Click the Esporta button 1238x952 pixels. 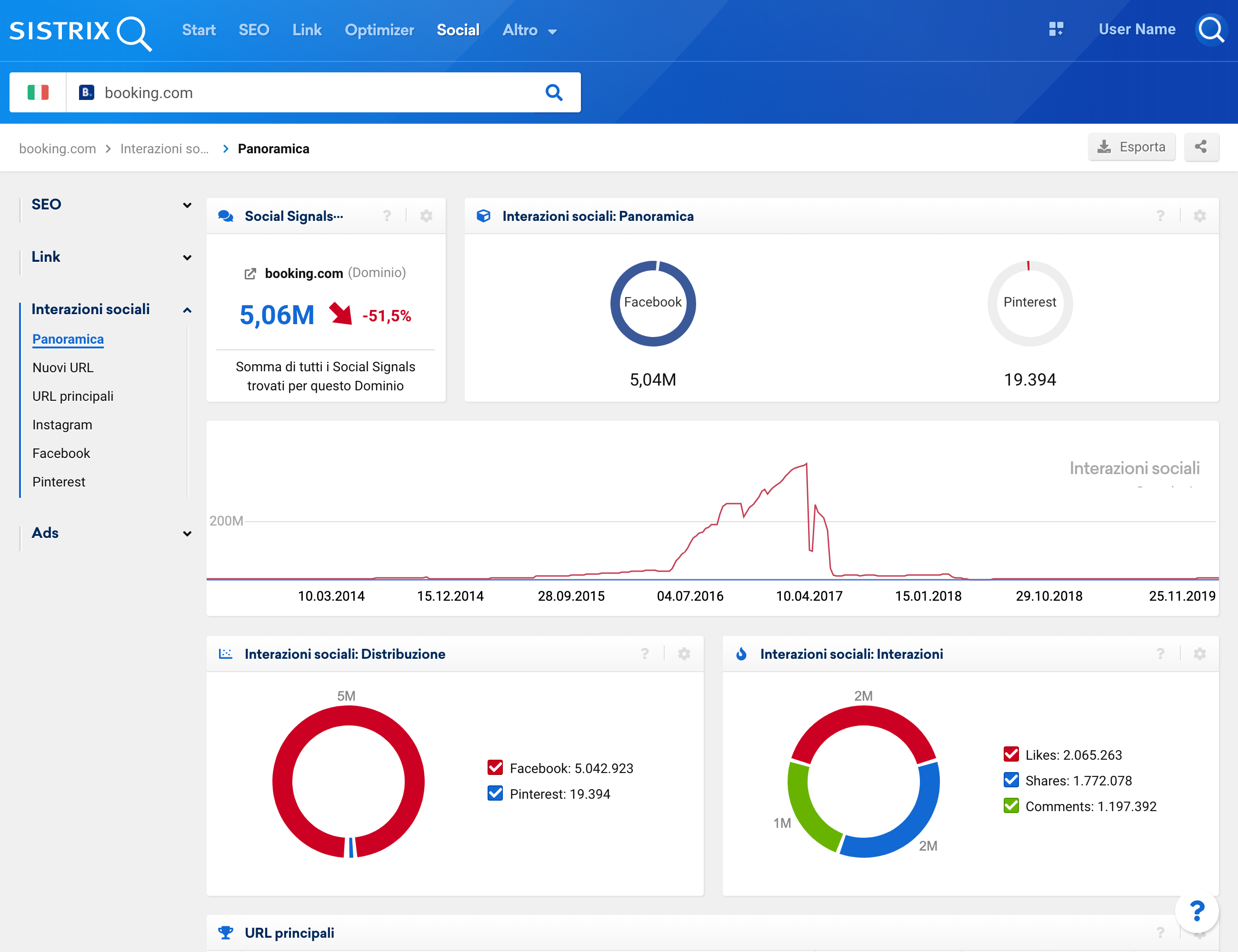pos(1131,148)
